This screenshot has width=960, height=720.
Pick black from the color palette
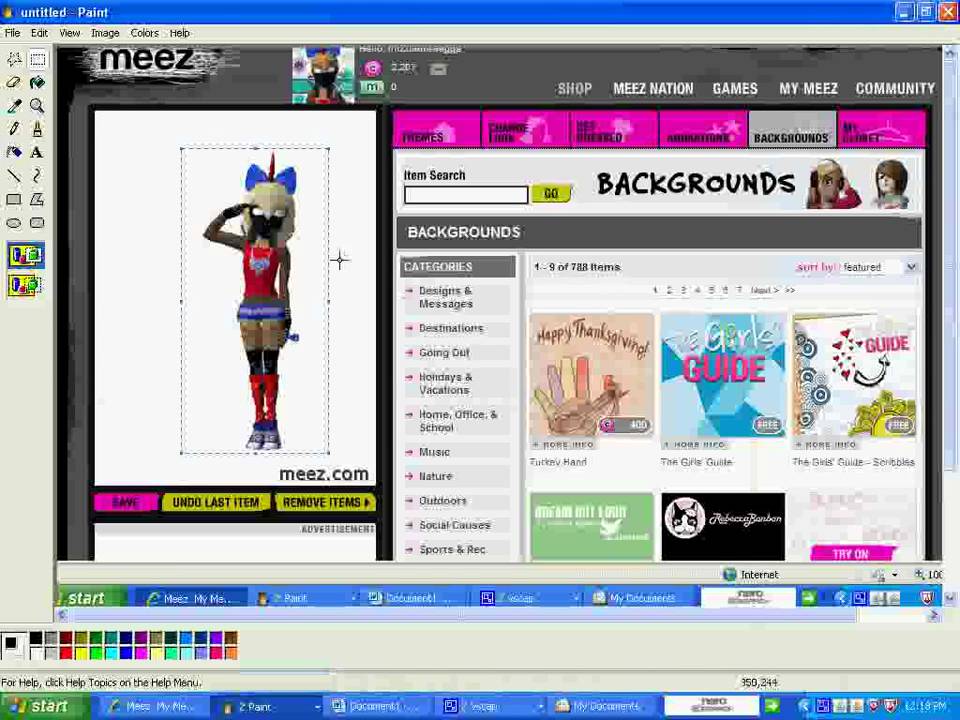point(36,639)
